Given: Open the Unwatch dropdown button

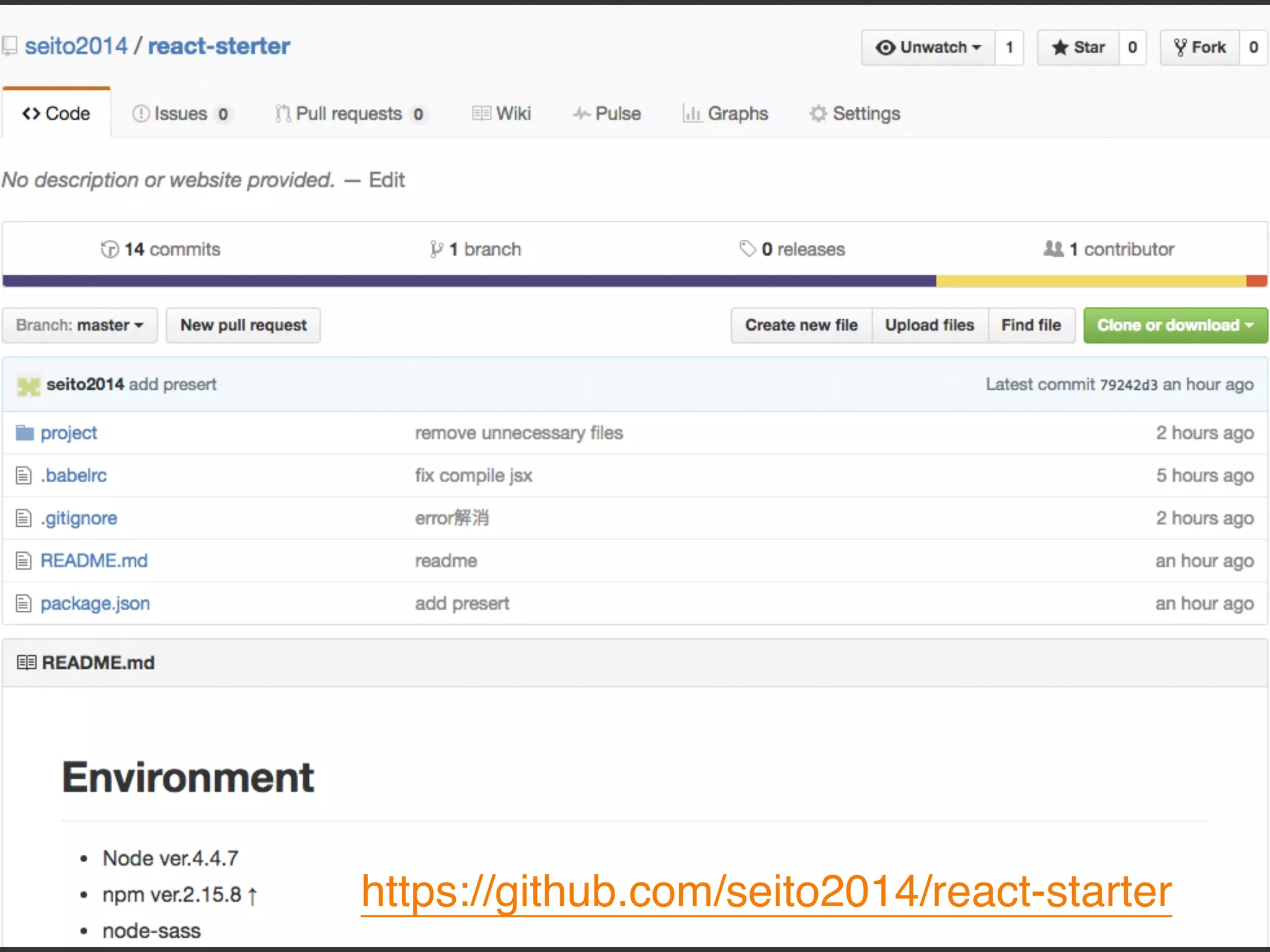Looking at the screenshot, I should tap(928, 47).
